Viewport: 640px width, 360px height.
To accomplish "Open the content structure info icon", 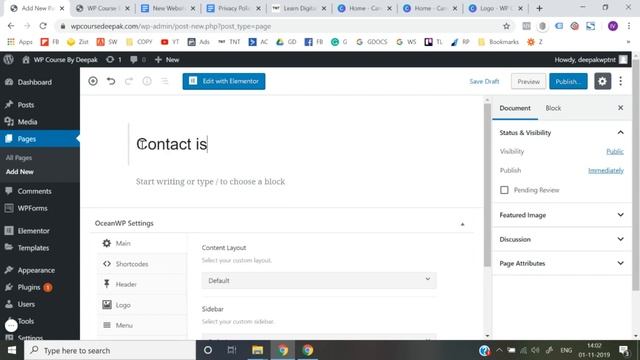I will pos(147,81).
